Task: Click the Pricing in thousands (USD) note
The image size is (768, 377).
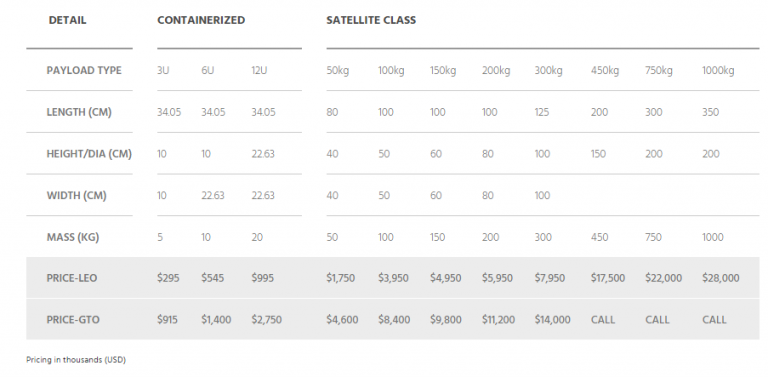Action: 76,360
